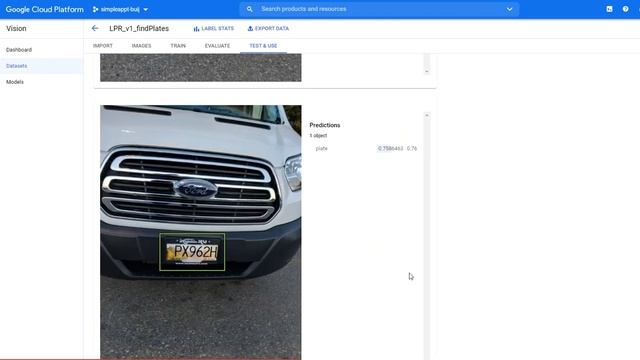Click Export Data button
Screen dimensions: 640x360
(268, 29)
